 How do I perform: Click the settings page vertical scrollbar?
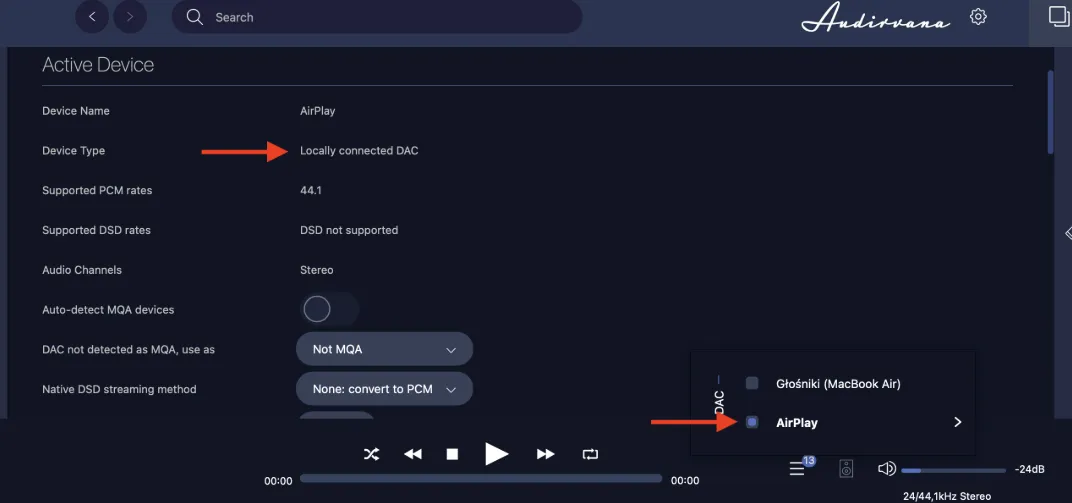(1051, 112)
